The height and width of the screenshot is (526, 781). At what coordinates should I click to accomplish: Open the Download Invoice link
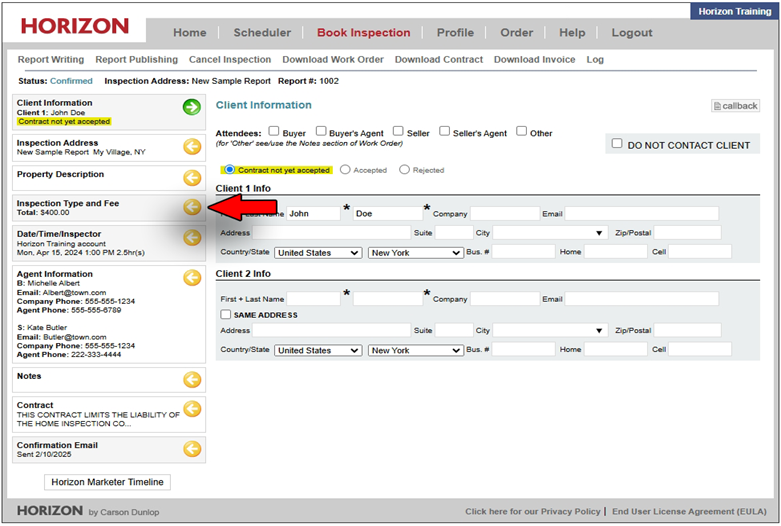click(534, 60)
